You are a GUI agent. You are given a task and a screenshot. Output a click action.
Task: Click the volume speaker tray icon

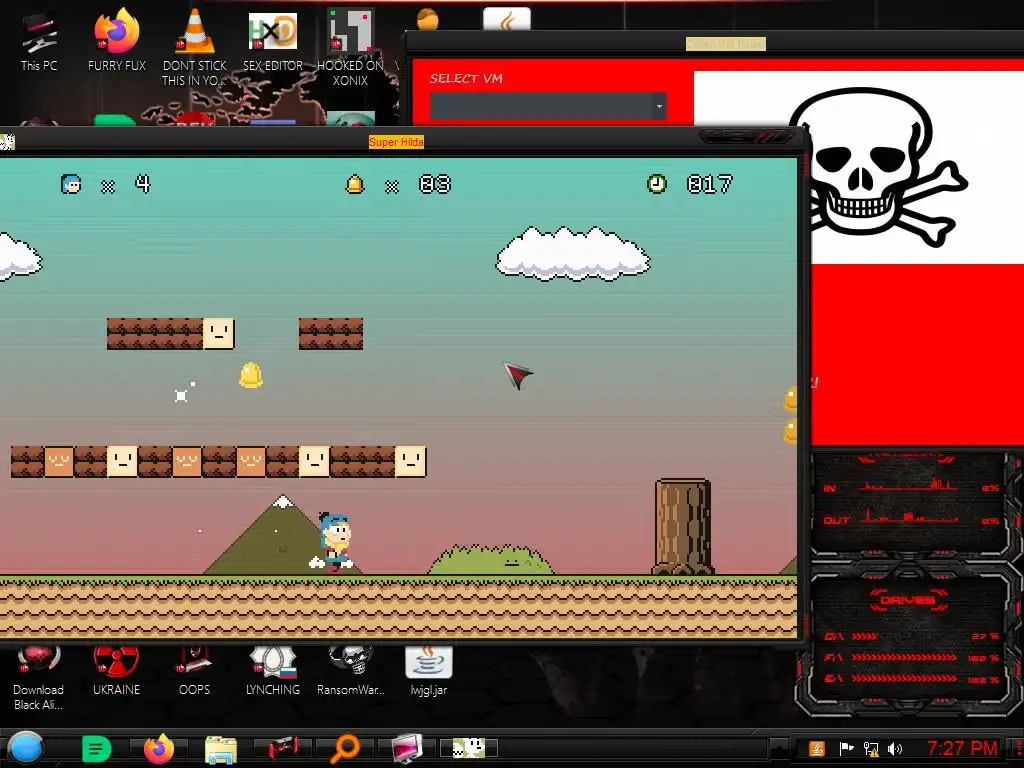pyautogui.click(x=895, y=749)
